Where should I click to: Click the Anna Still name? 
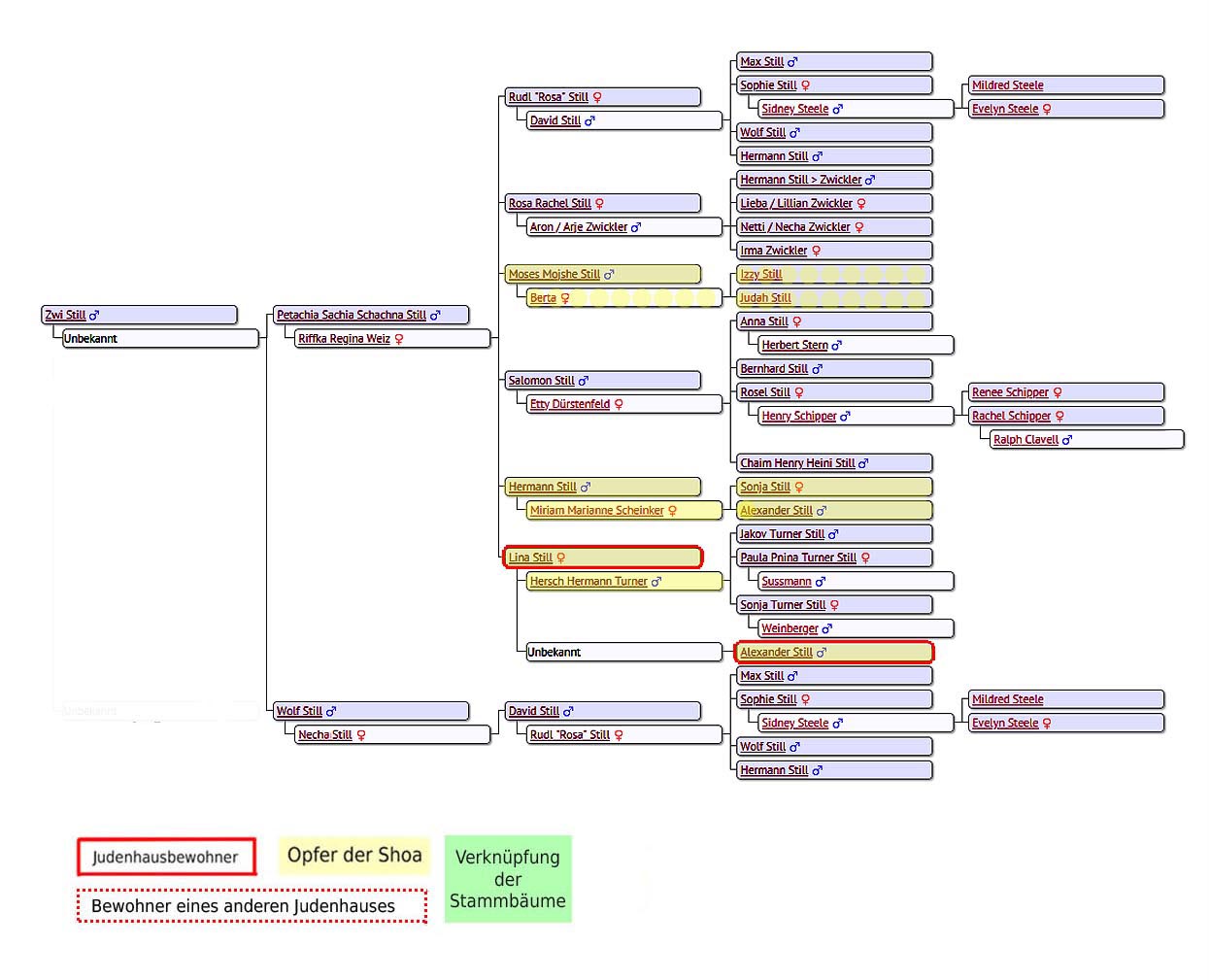click(764, 321)
